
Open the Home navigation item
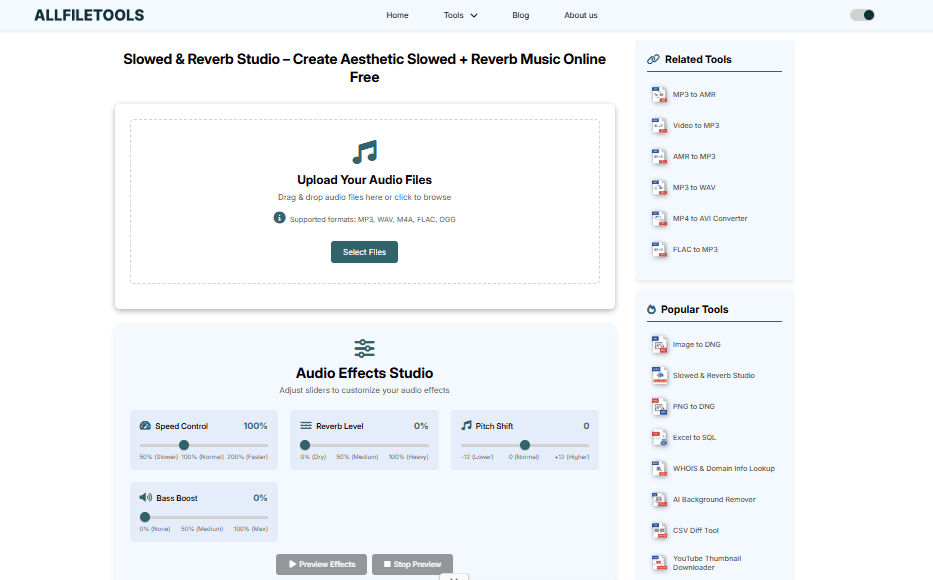pyautogui.click(x=397, y=15)
